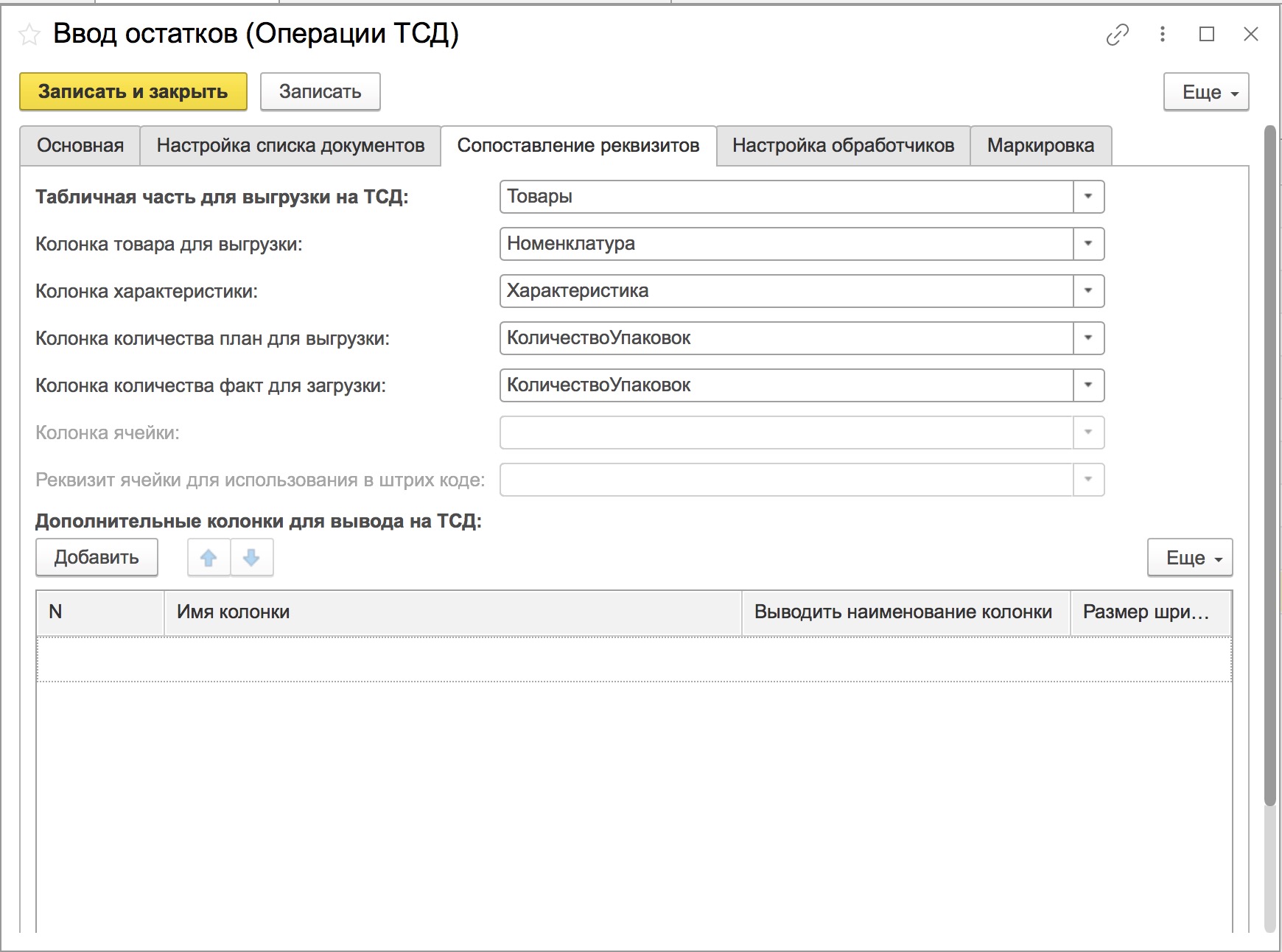This screenshot has height=952, width=1282.
Task: Click Выводить наименование колонки header
Action: 906,612
